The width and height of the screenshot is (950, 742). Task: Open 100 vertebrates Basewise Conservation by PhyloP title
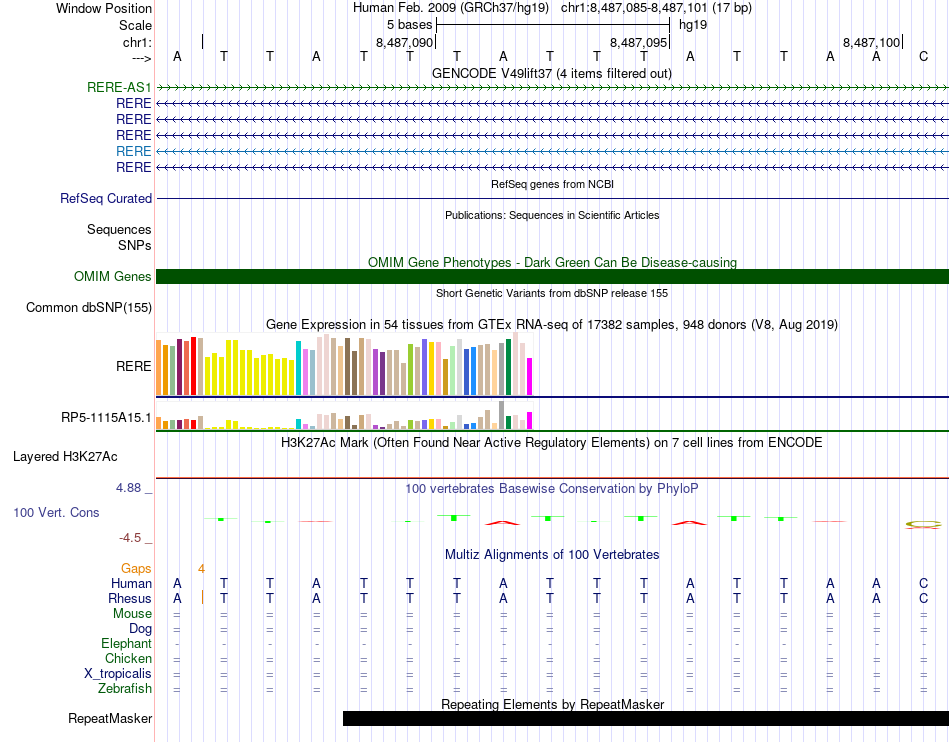[552, 488]
